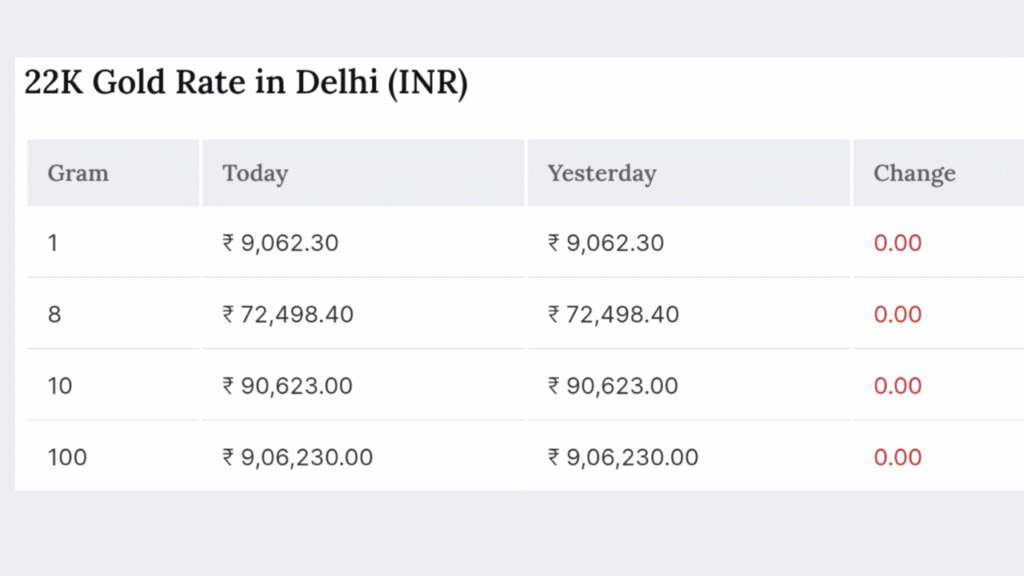Click today's price ₹ 72,498.40
1024x576 pixels.
pyautogui.click(x=288, y=315)
